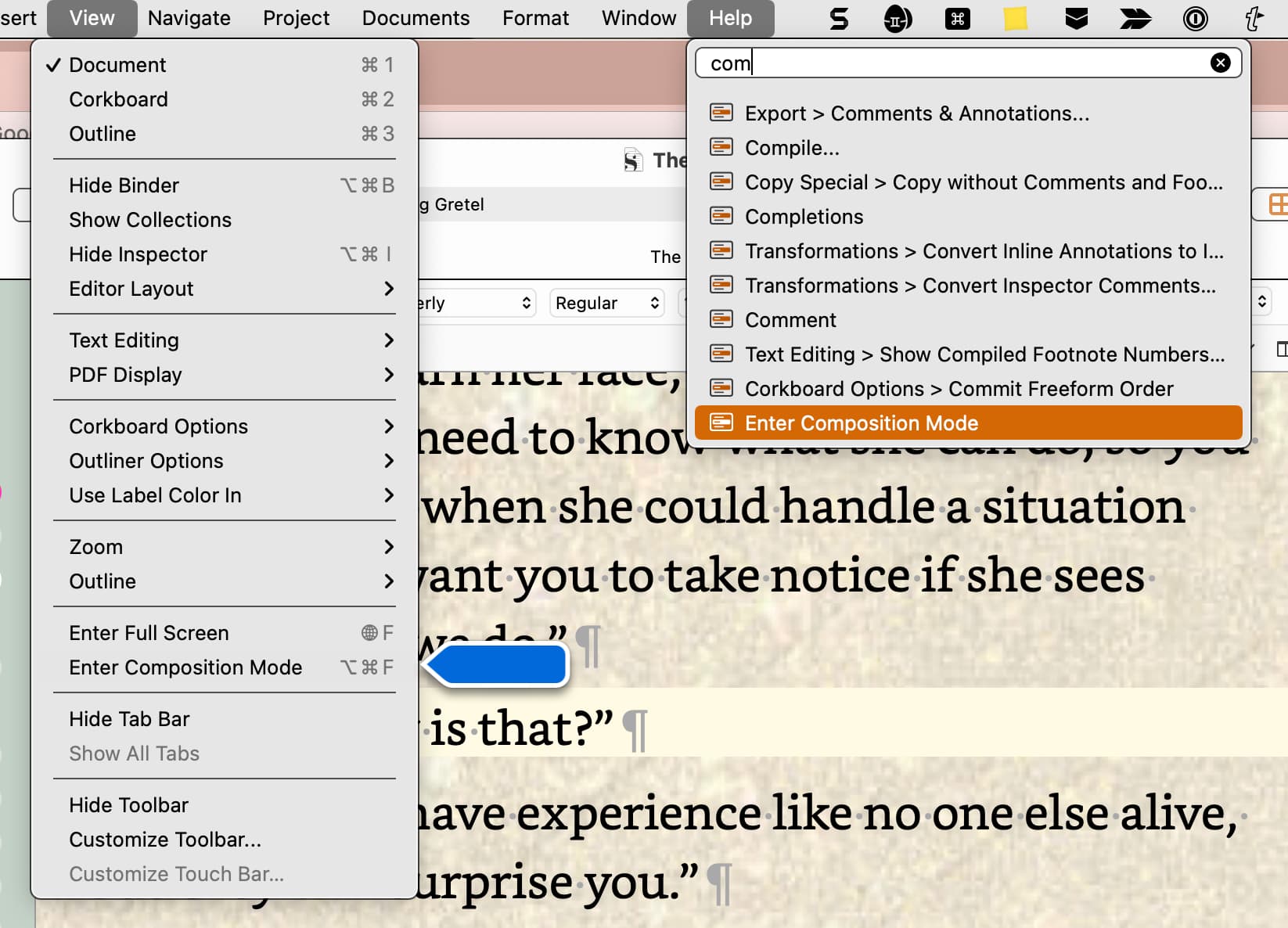
Task: Click the double-arrow menu bar icon
Action: coord(1135,18)
